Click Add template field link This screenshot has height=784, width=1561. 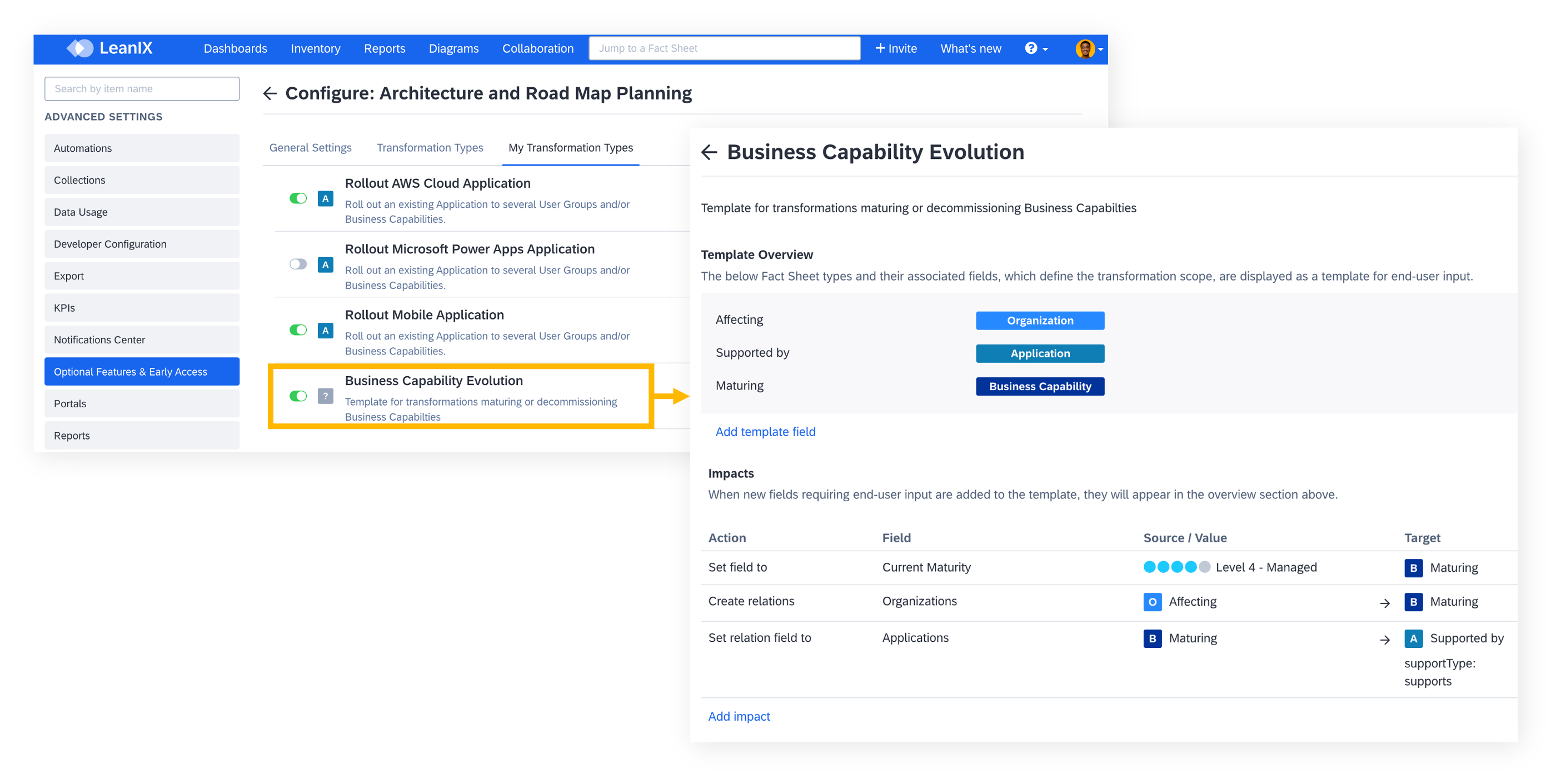click(x=765, y=432)
